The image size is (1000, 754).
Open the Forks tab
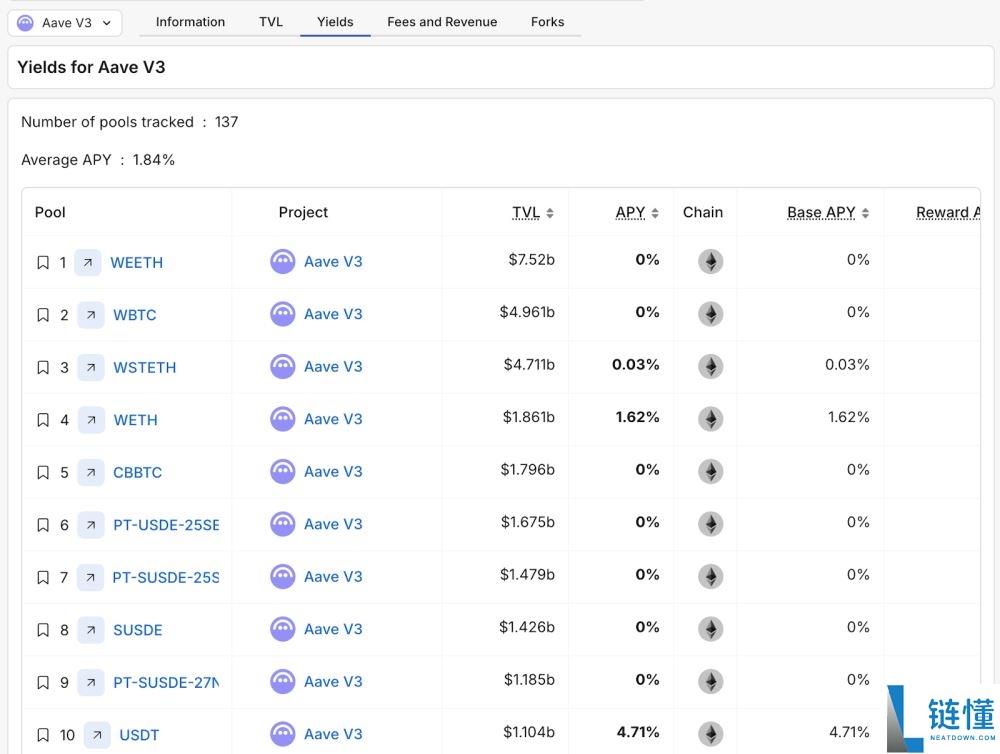547,22
